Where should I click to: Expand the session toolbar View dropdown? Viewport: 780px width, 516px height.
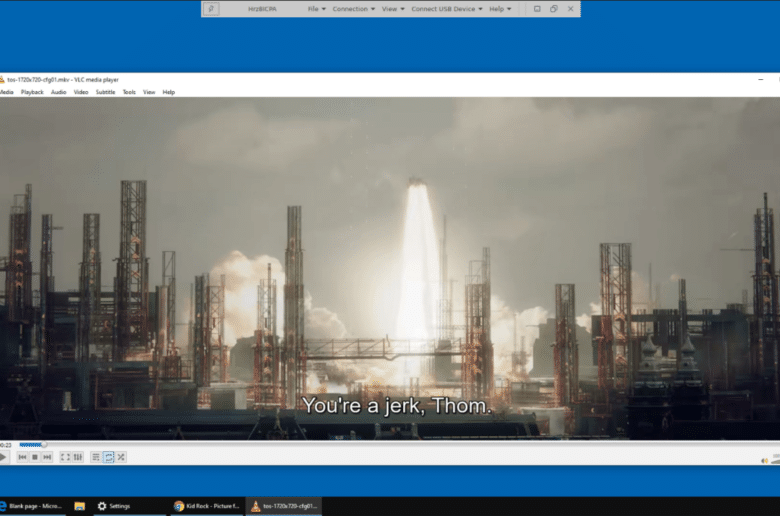393,9
